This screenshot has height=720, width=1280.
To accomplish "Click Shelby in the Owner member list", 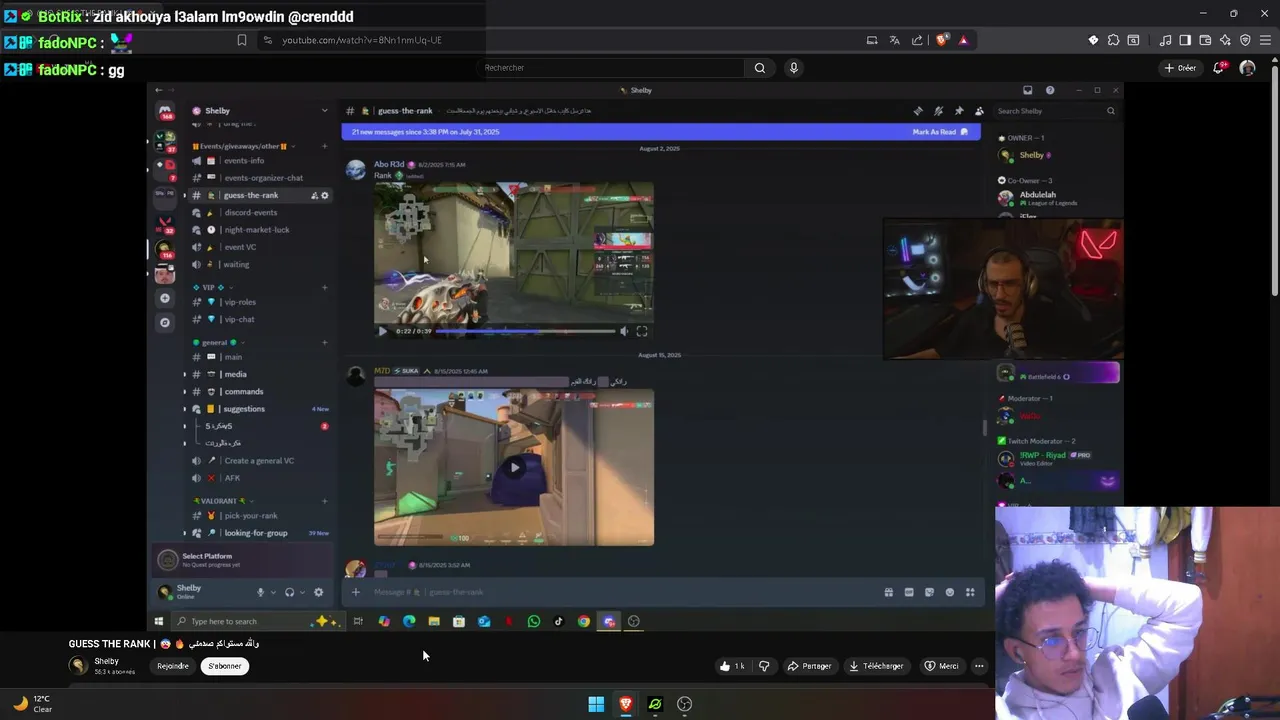I will click(x=1031, y=155).
